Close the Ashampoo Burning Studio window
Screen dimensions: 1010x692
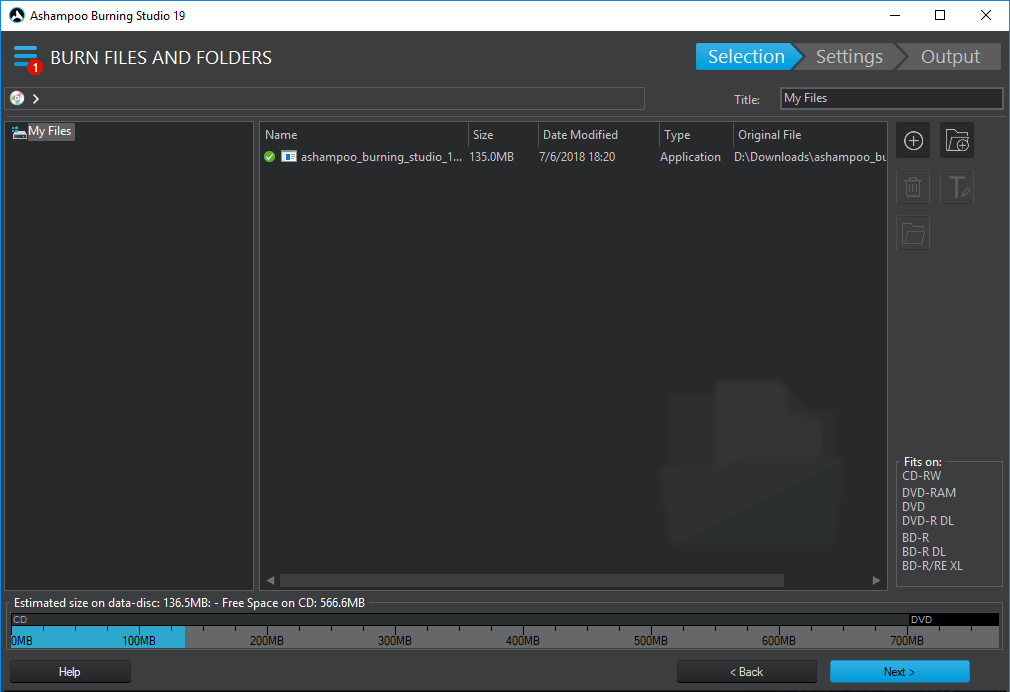pos(986,15)
